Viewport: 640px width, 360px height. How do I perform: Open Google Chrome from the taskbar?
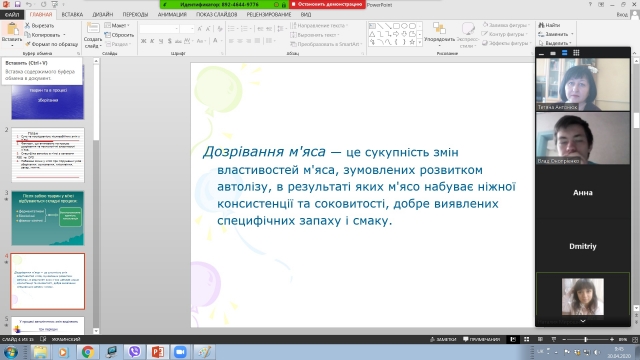click(x=87, y=352)
